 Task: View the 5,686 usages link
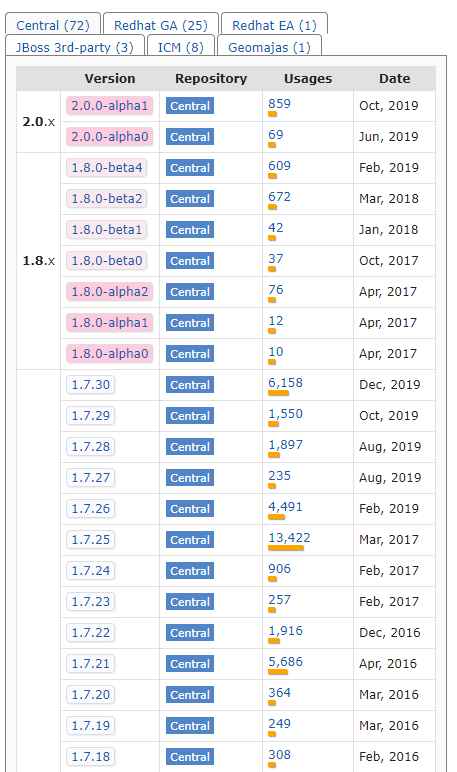click(x=285, y=662)
